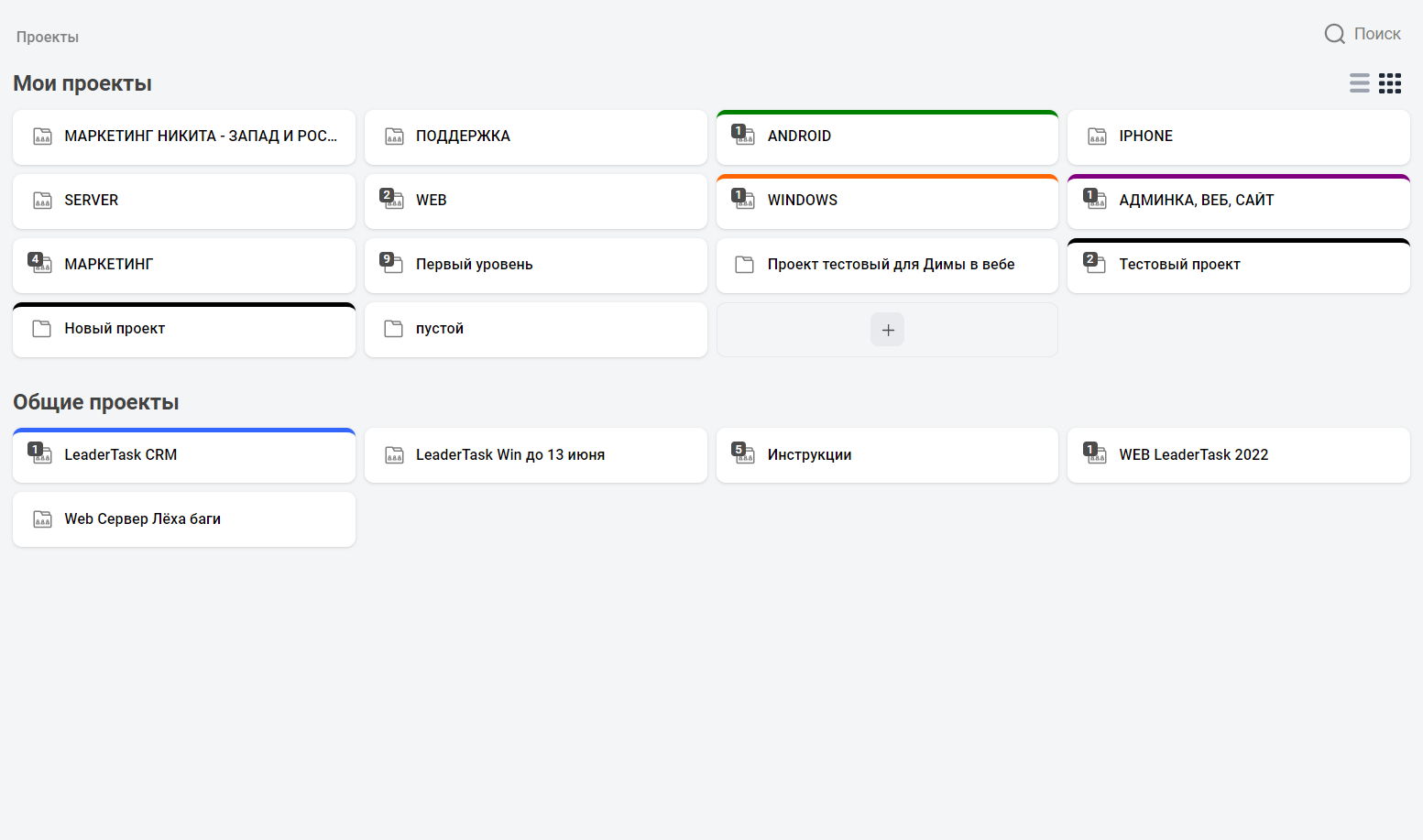Screen dimensions: 1423x840
Task: Open the LeaderTask CRM shared project
Action: [184, 455]
